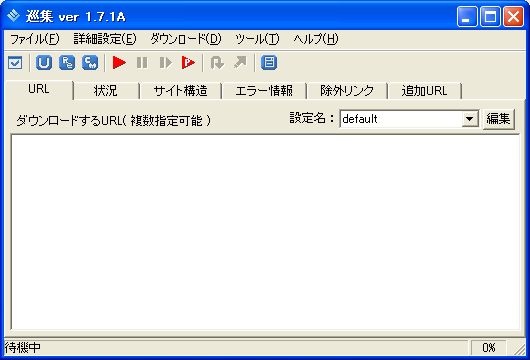Open the エラー情報 tab
530x360 pixels.
coord(264,91)
